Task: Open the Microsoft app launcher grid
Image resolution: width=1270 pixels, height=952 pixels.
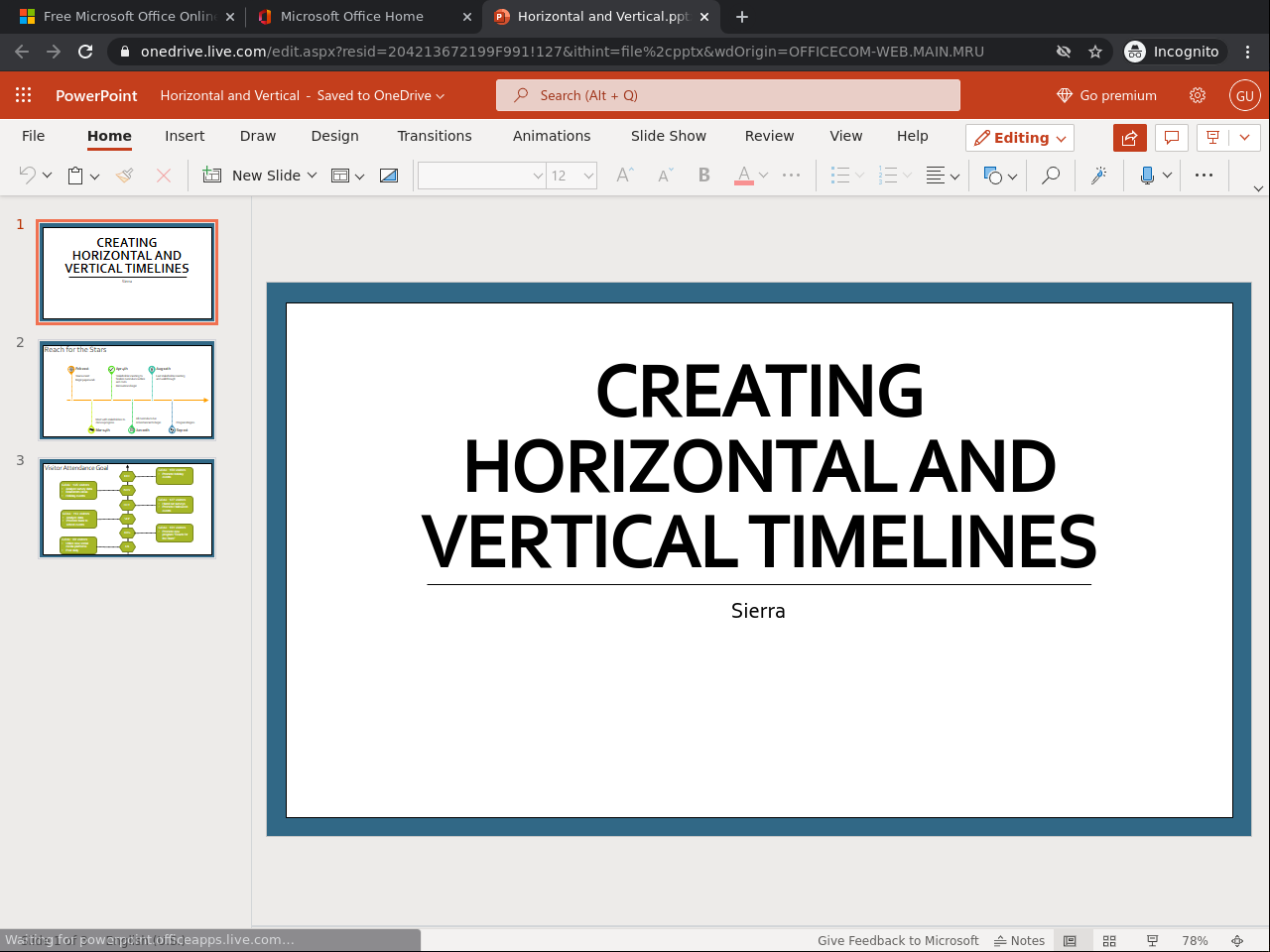Action: point(24,95)
